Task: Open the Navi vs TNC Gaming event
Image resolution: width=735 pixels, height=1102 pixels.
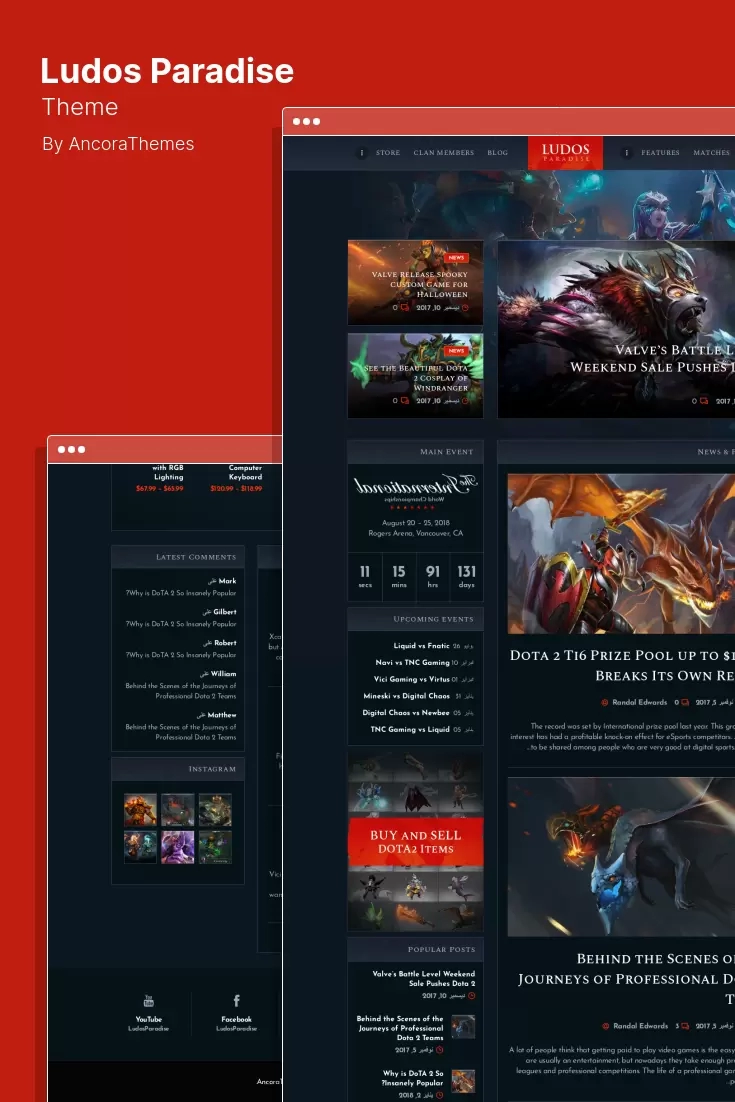Action: [412, 662]
